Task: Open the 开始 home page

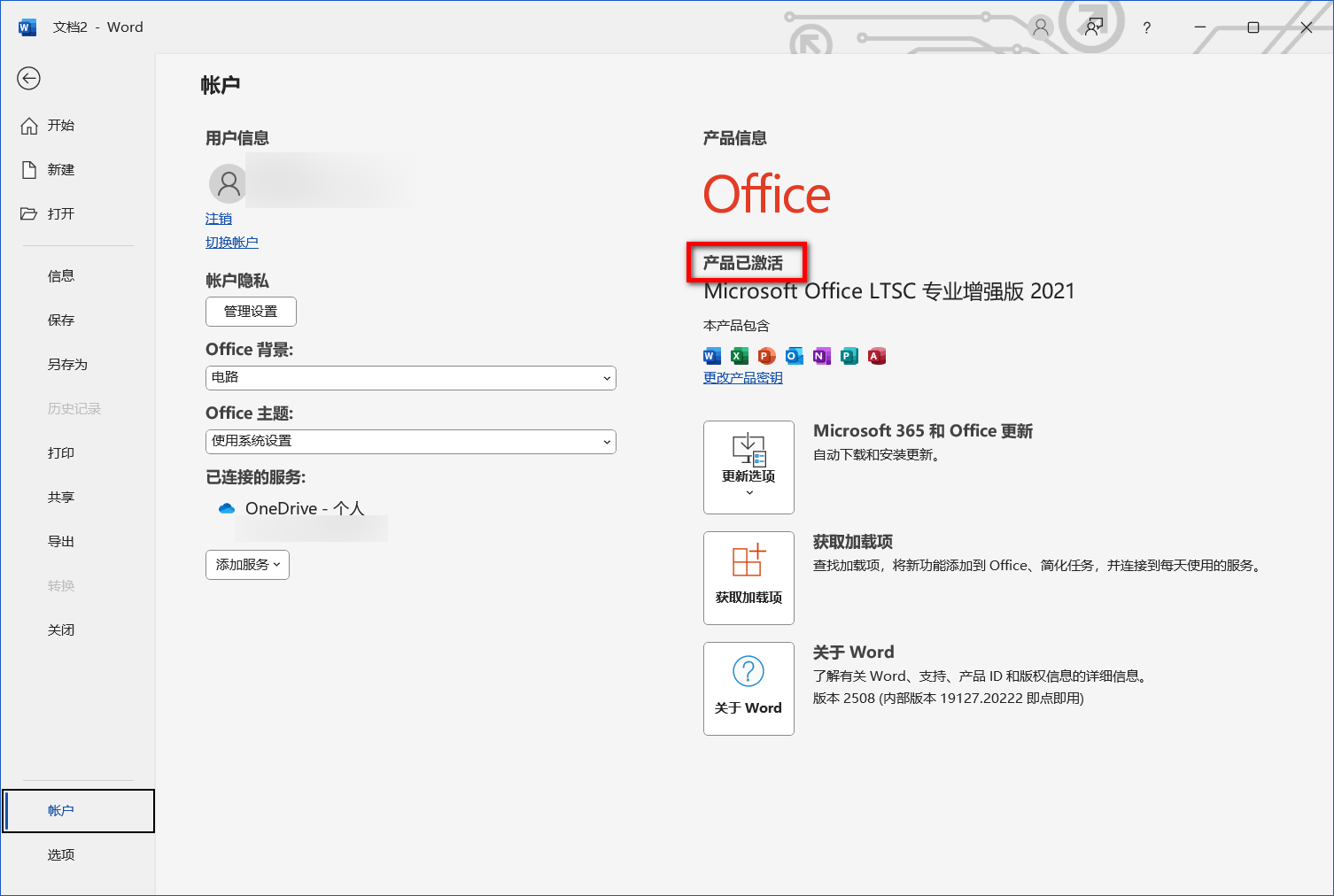Action: [61, 126]
